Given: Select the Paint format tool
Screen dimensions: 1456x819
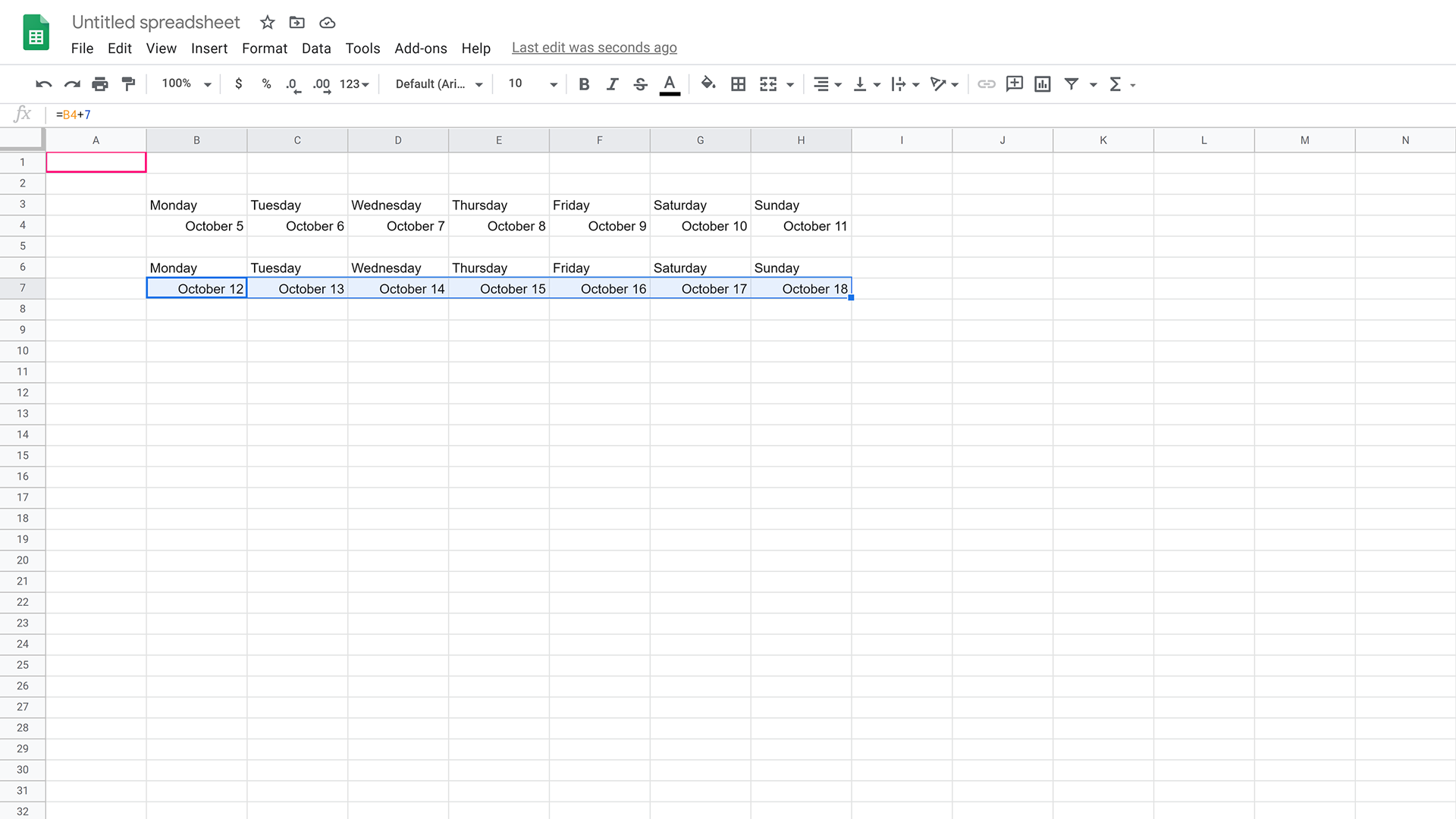Looking at the screenshot, I should (x=128, y=83).
